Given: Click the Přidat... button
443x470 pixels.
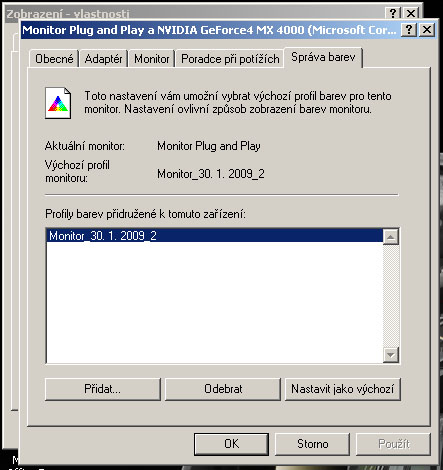Looking at the screenshot, I should point(103,389).
